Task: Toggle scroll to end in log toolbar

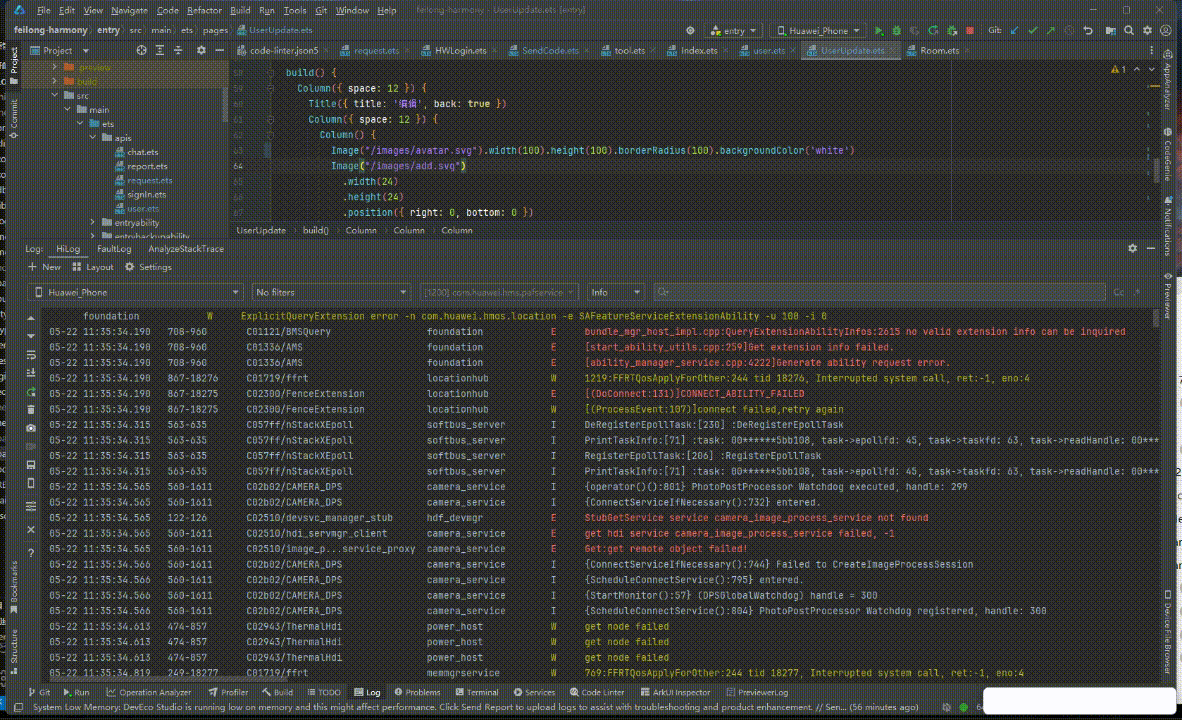Action: (x=31, y=372)
